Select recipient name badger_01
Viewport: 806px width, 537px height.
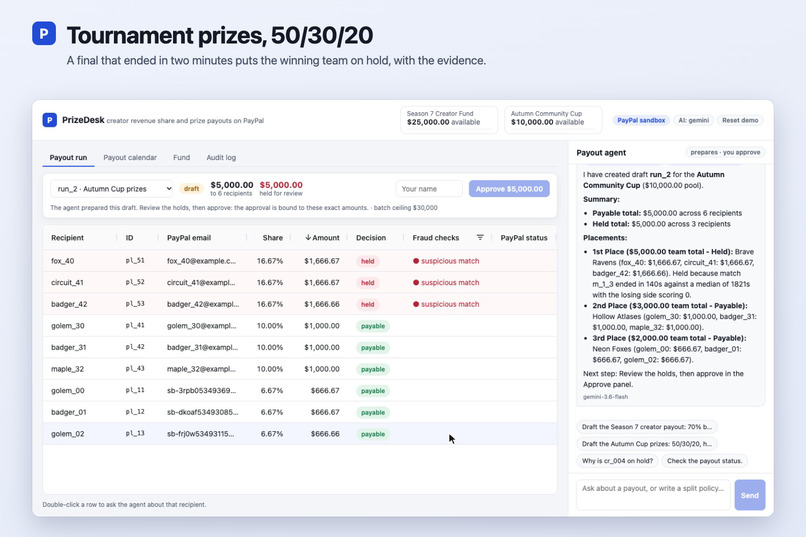click(68, 412)
